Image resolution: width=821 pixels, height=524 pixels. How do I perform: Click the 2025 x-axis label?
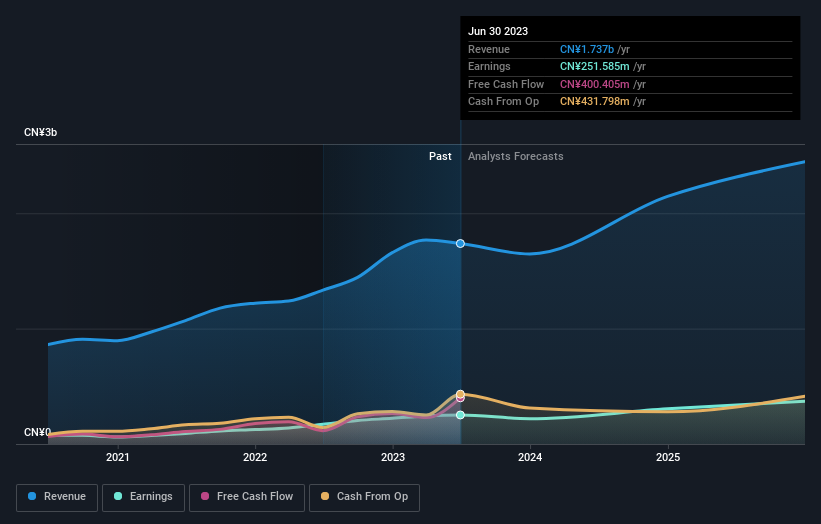668,457
